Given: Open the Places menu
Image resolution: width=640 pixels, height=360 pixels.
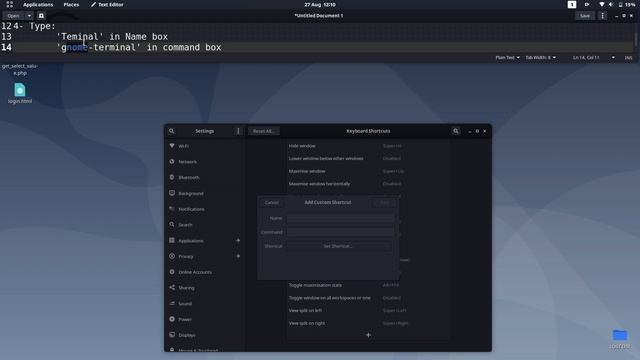Looking at the screenshot, I should 71,4.
